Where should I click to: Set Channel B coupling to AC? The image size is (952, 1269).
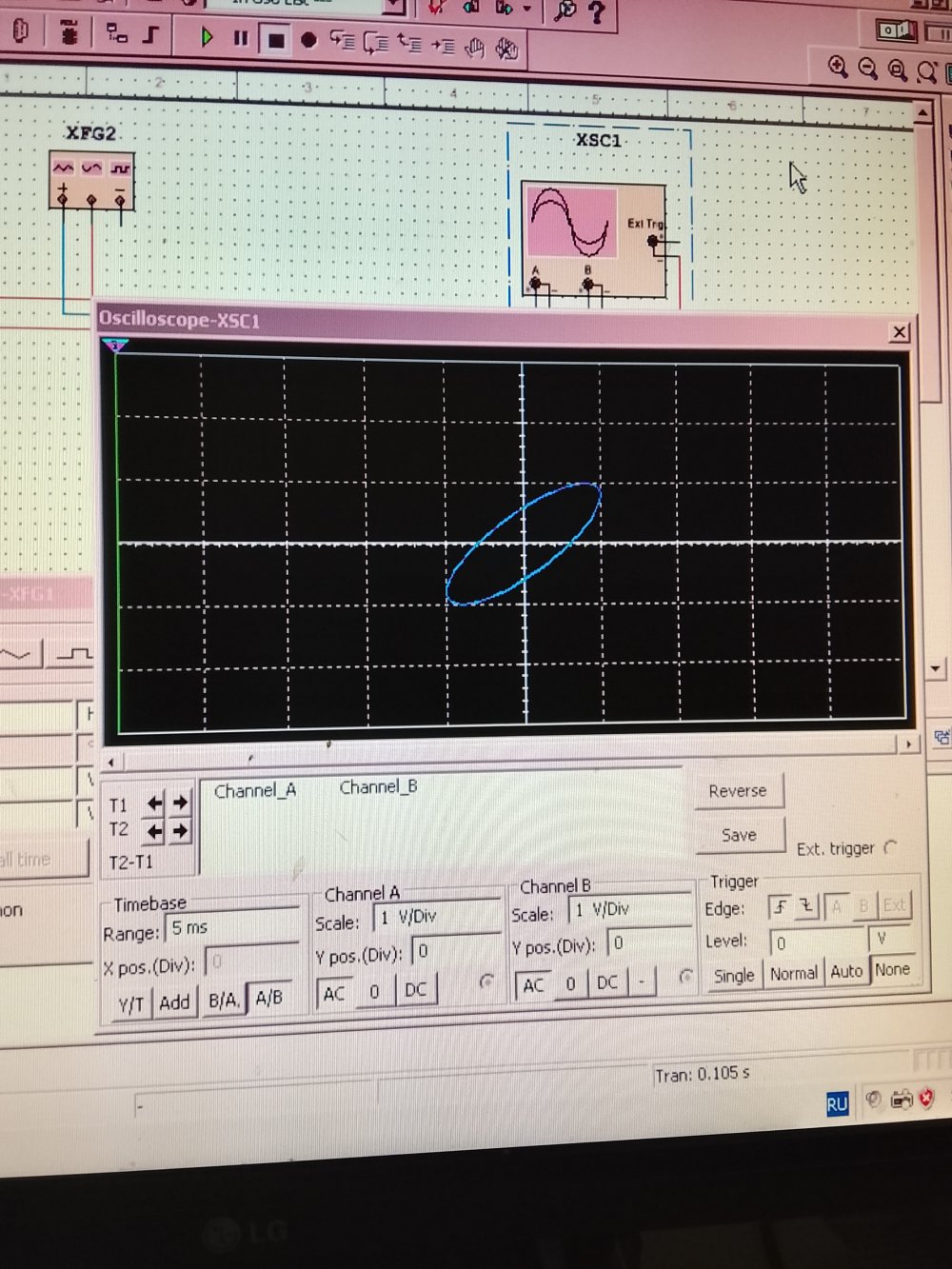(533, 984)
